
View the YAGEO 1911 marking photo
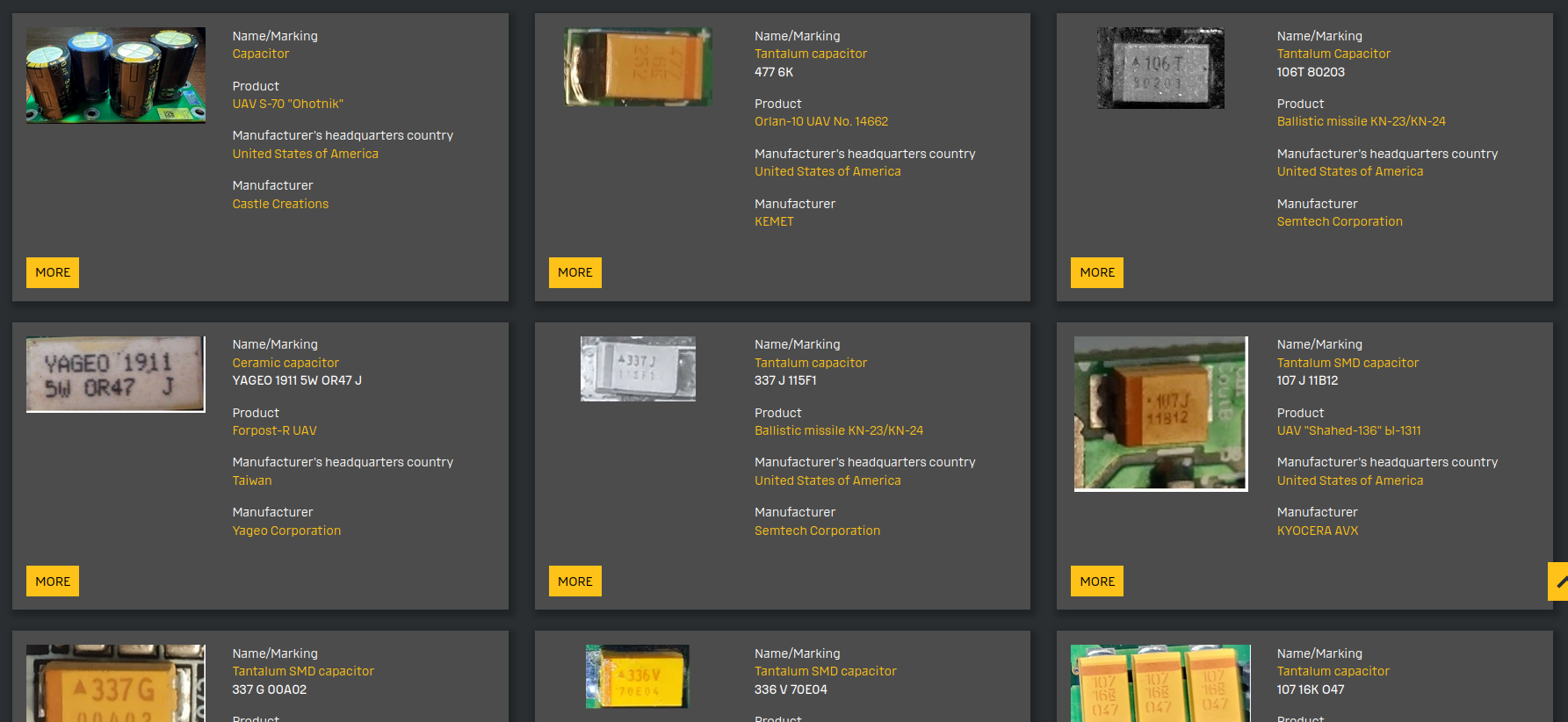pos(116,374)
